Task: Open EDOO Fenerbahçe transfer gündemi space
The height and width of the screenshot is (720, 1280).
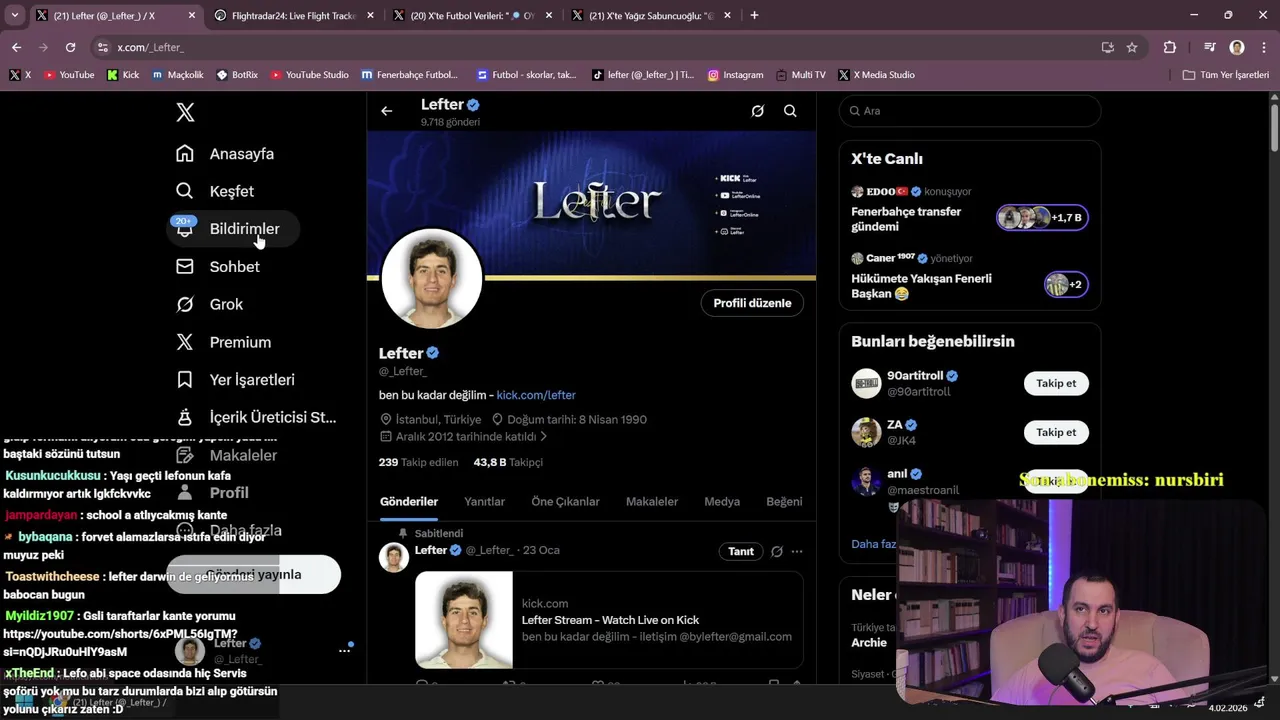Action: click(969, 209)
